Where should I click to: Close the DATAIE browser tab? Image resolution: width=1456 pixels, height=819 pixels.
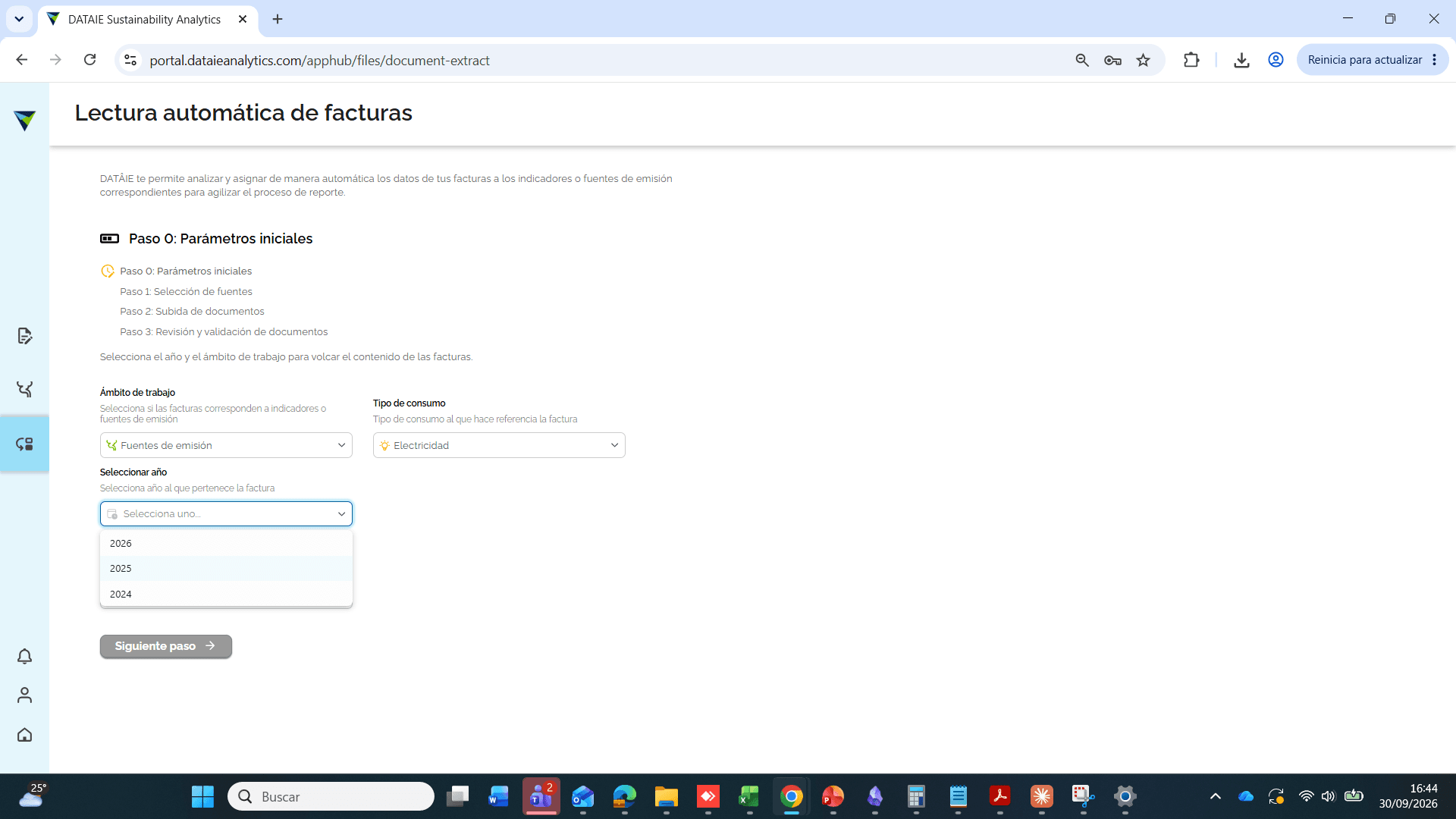coord(243,19)
